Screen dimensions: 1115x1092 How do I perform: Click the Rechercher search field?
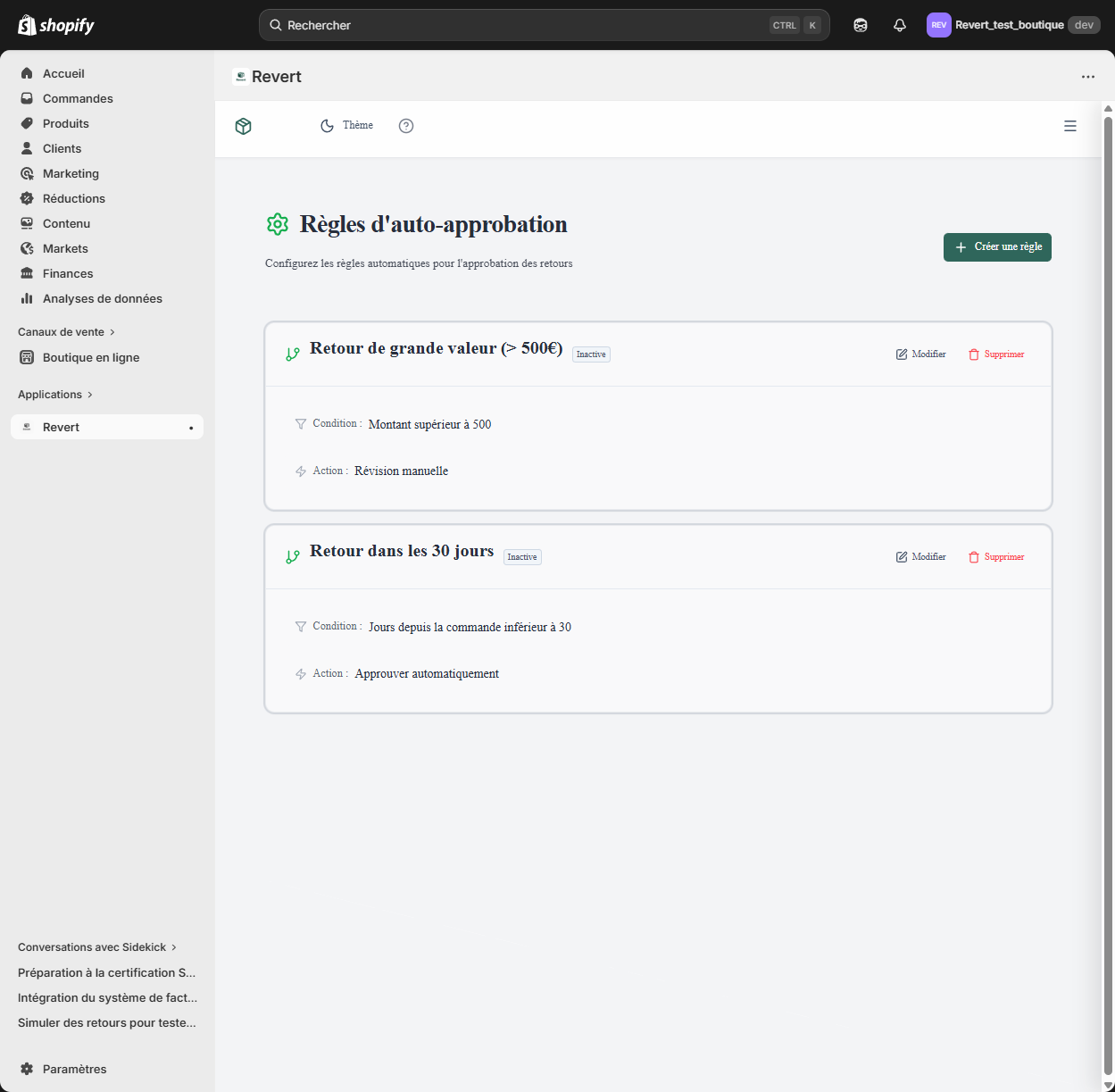pyautogui.click(x=518, y=25)
